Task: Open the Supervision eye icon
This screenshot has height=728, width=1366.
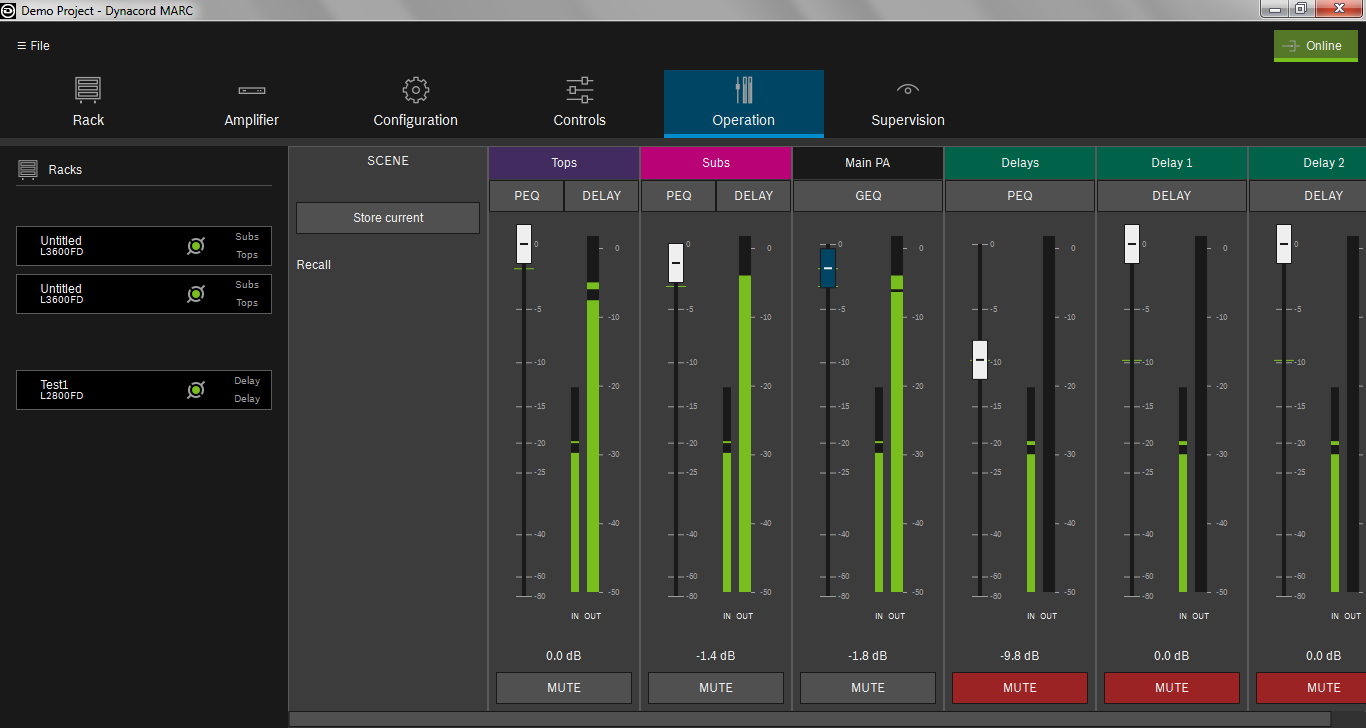Action: [x=907, y=90]
